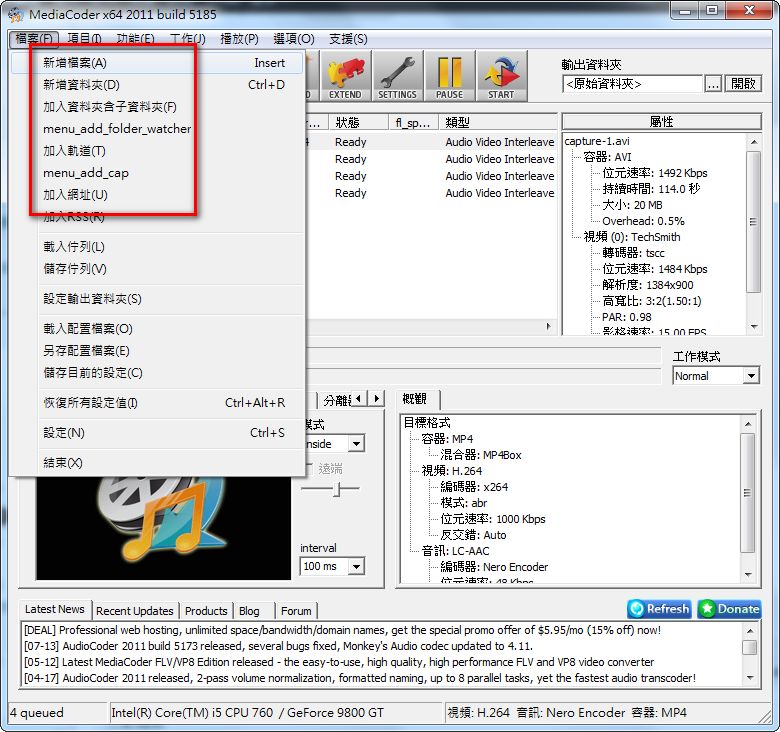Image resolution: width=780 pixels, height=732 pixels.
Task: Click the Refresh news button
Action: [659, 609]
